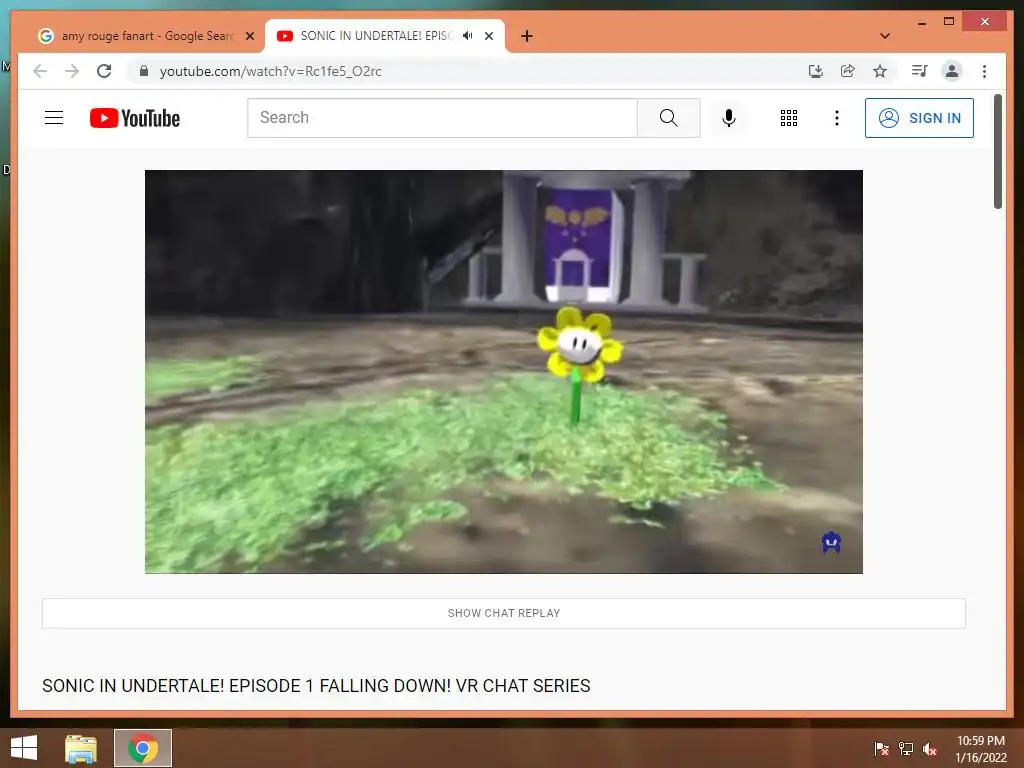The image size is (1024, 768).
Task: Bookmark this page with star icon
Action: click(x=880, y=71)
